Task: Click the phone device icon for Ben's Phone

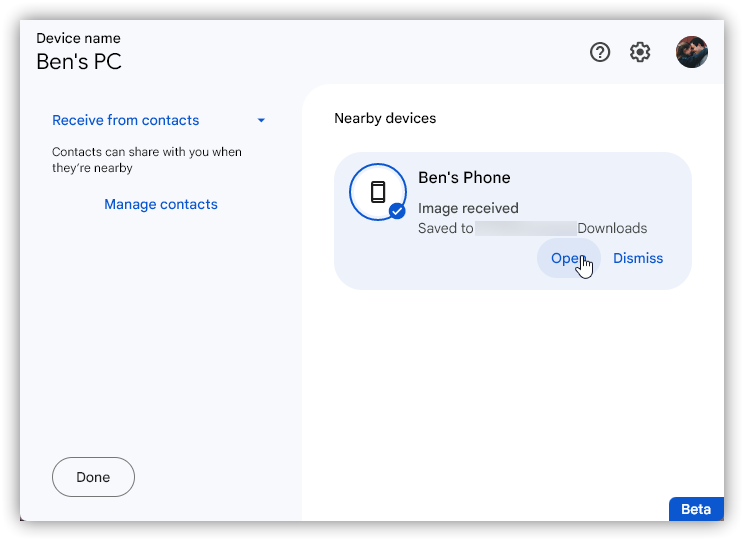Action: (378, 191)
